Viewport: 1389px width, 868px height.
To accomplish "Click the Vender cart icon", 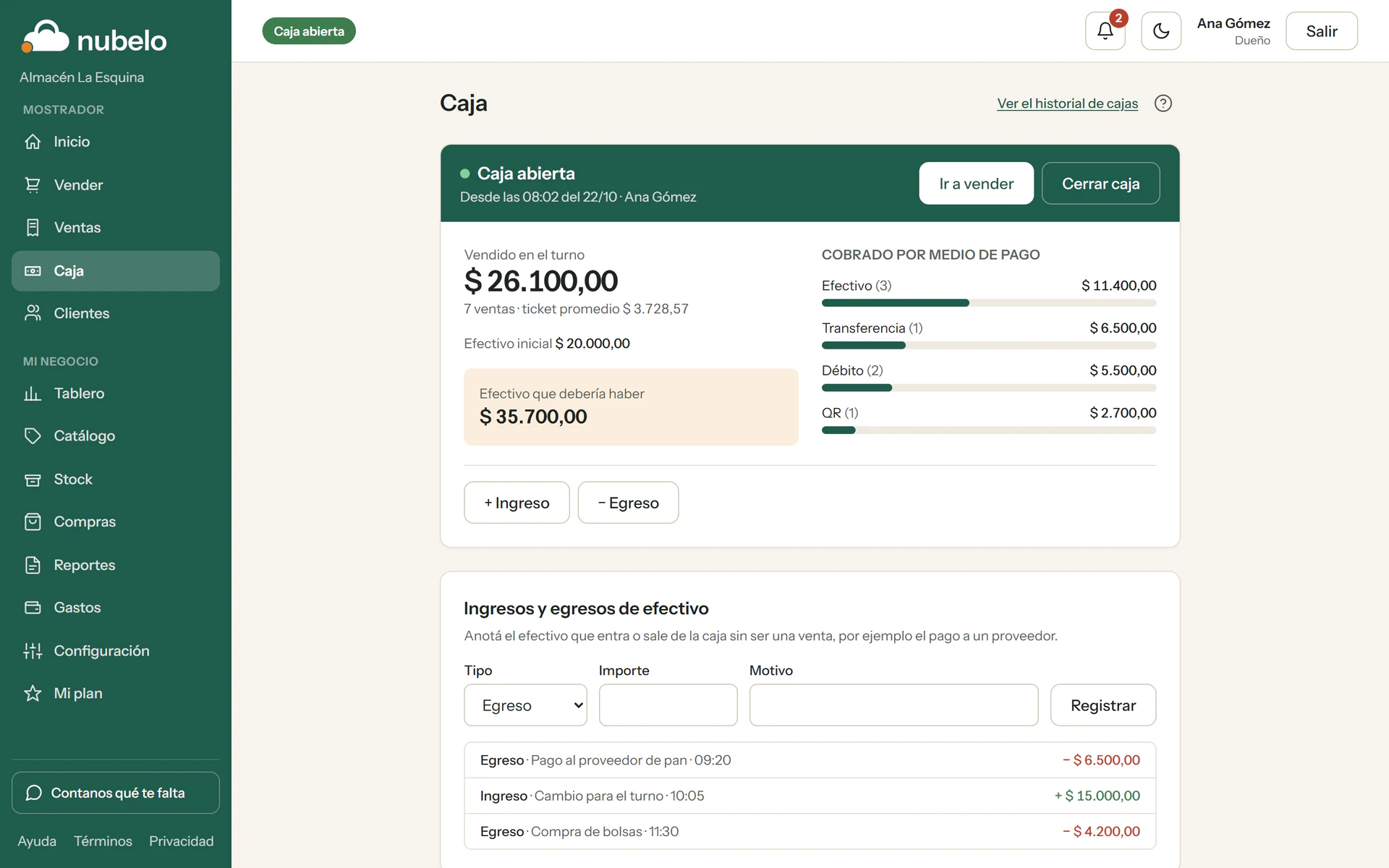I will 33,185.
